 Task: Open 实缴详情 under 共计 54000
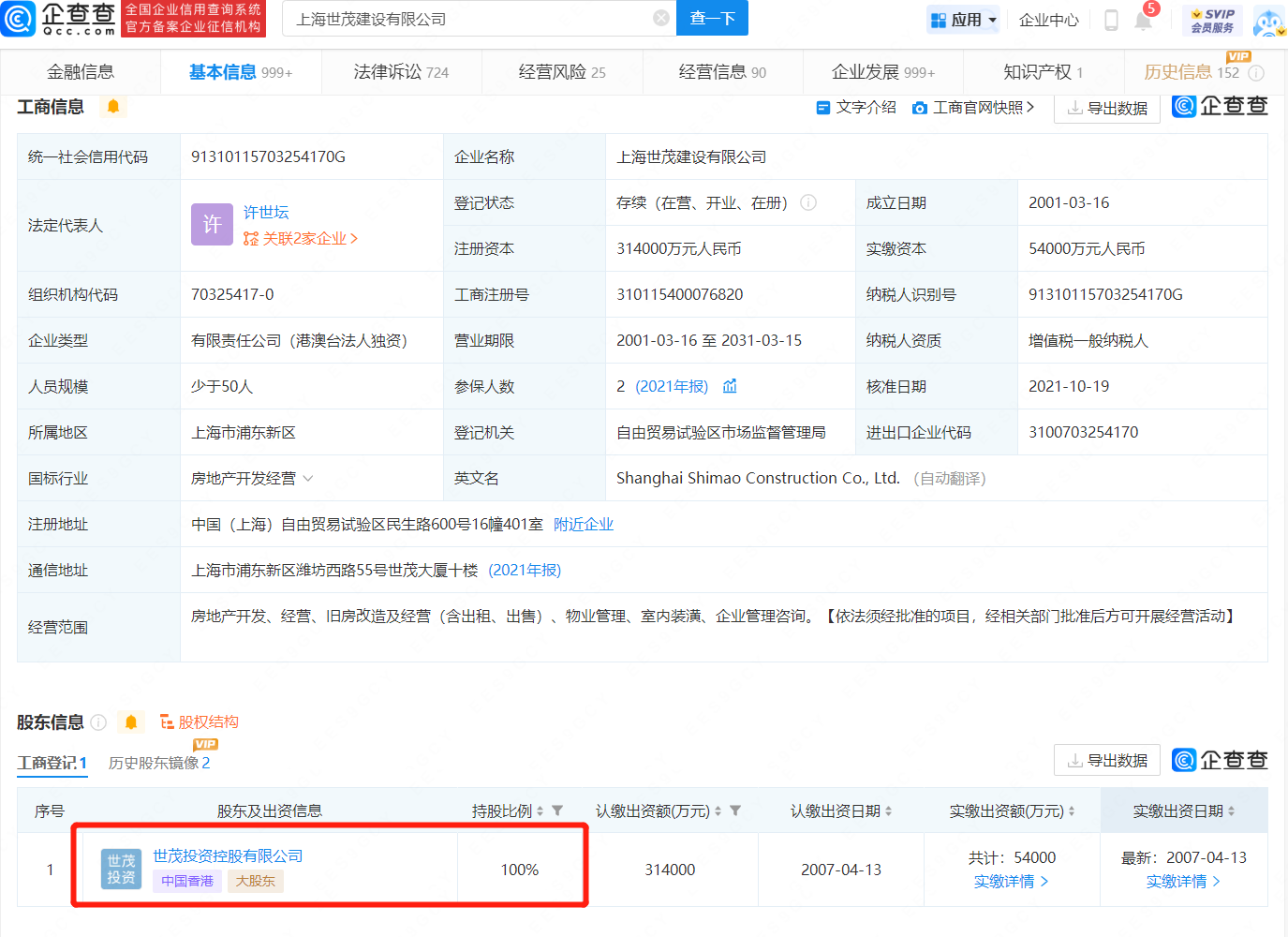[1012, 882]
